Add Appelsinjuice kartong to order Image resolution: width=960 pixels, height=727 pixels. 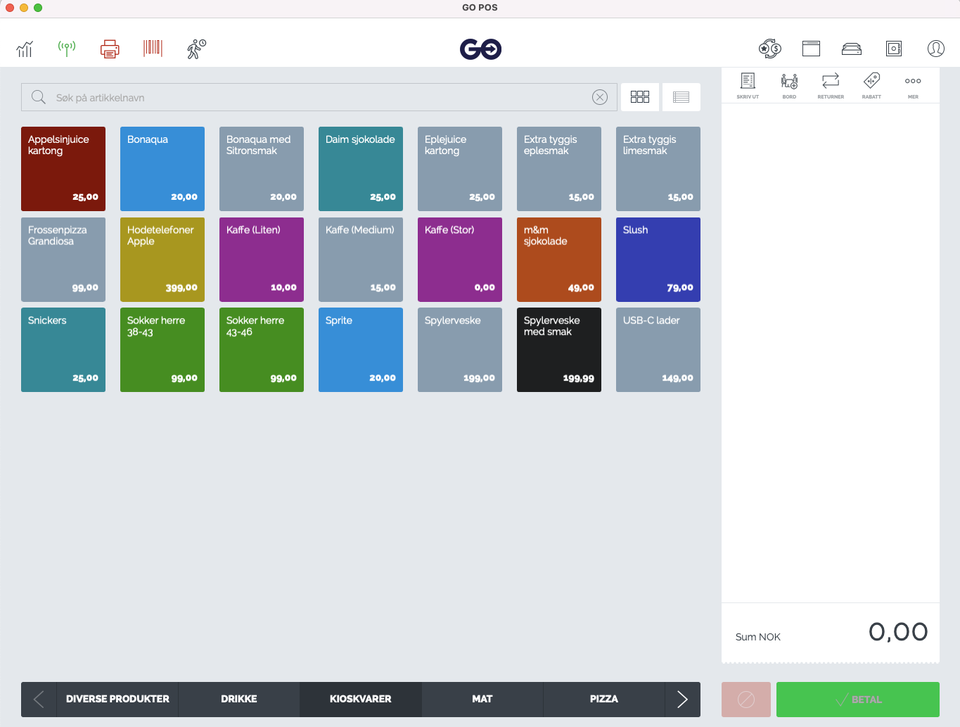(63, 168)
